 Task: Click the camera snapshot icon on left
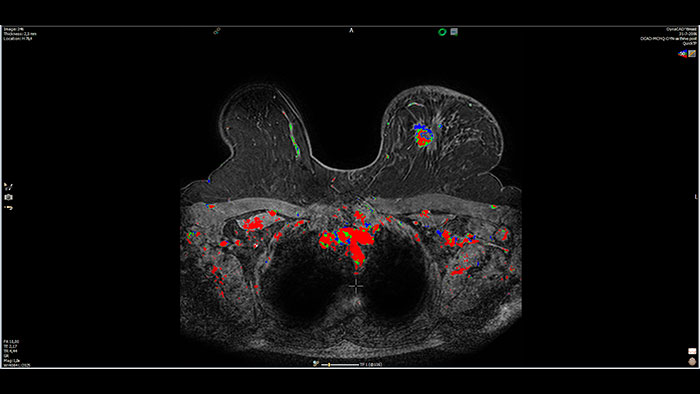point(8,197)
